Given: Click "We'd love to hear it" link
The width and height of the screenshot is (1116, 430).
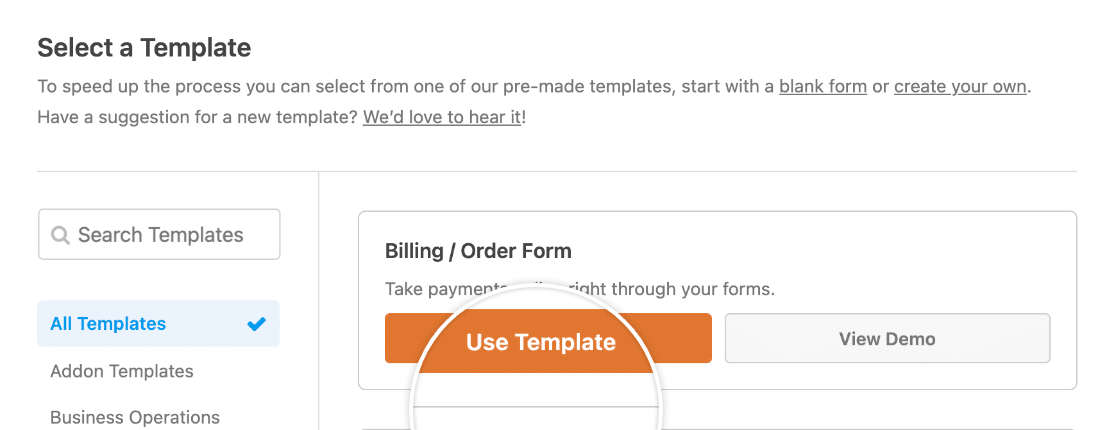Looking at the screenshot, I should coord(441,117).
